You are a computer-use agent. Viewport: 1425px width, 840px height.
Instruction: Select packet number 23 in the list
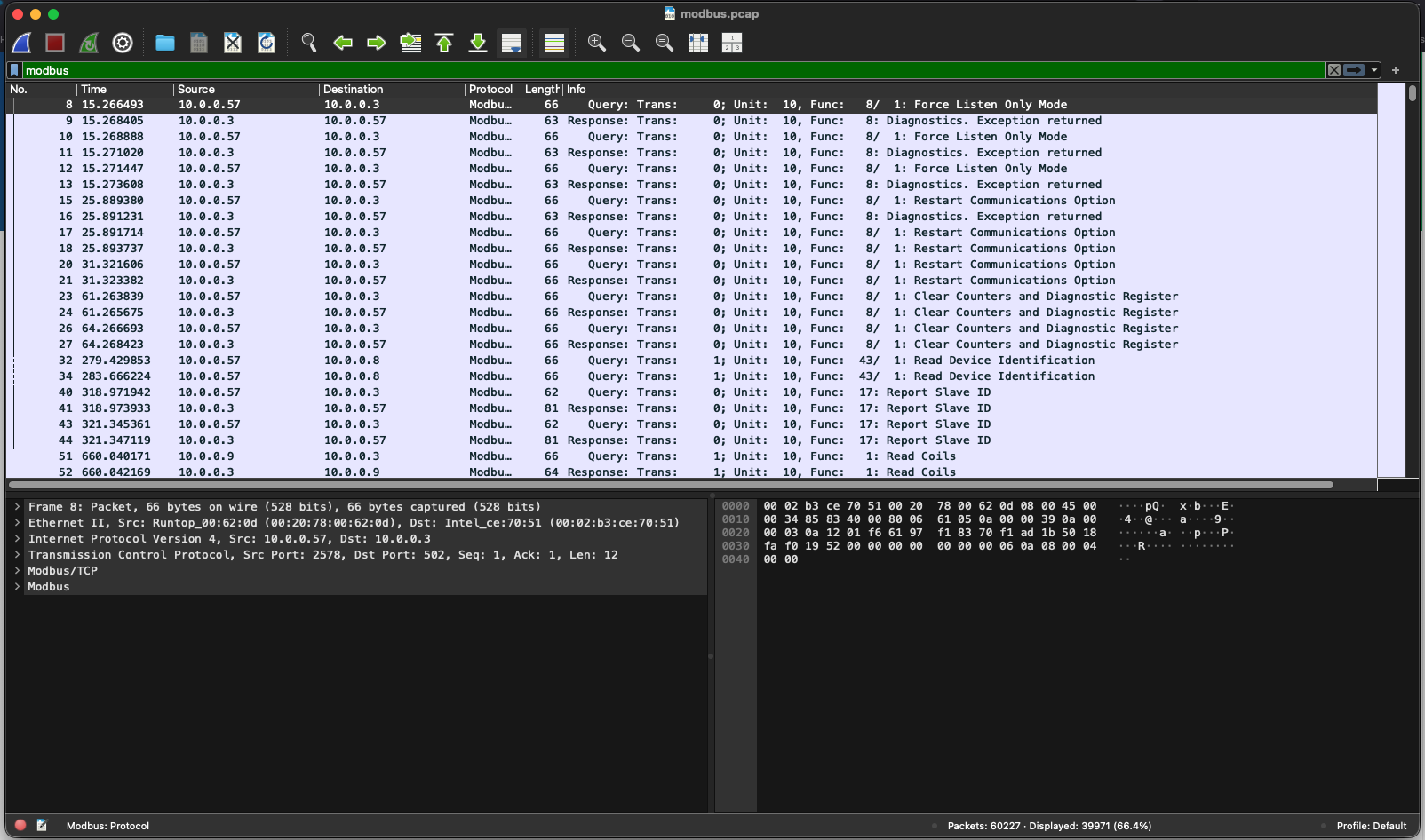(355, 296)
